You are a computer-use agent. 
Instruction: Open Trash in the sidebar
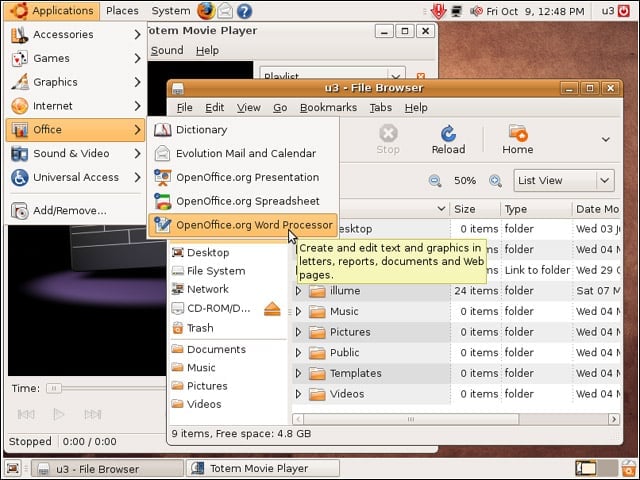[229, 328]
